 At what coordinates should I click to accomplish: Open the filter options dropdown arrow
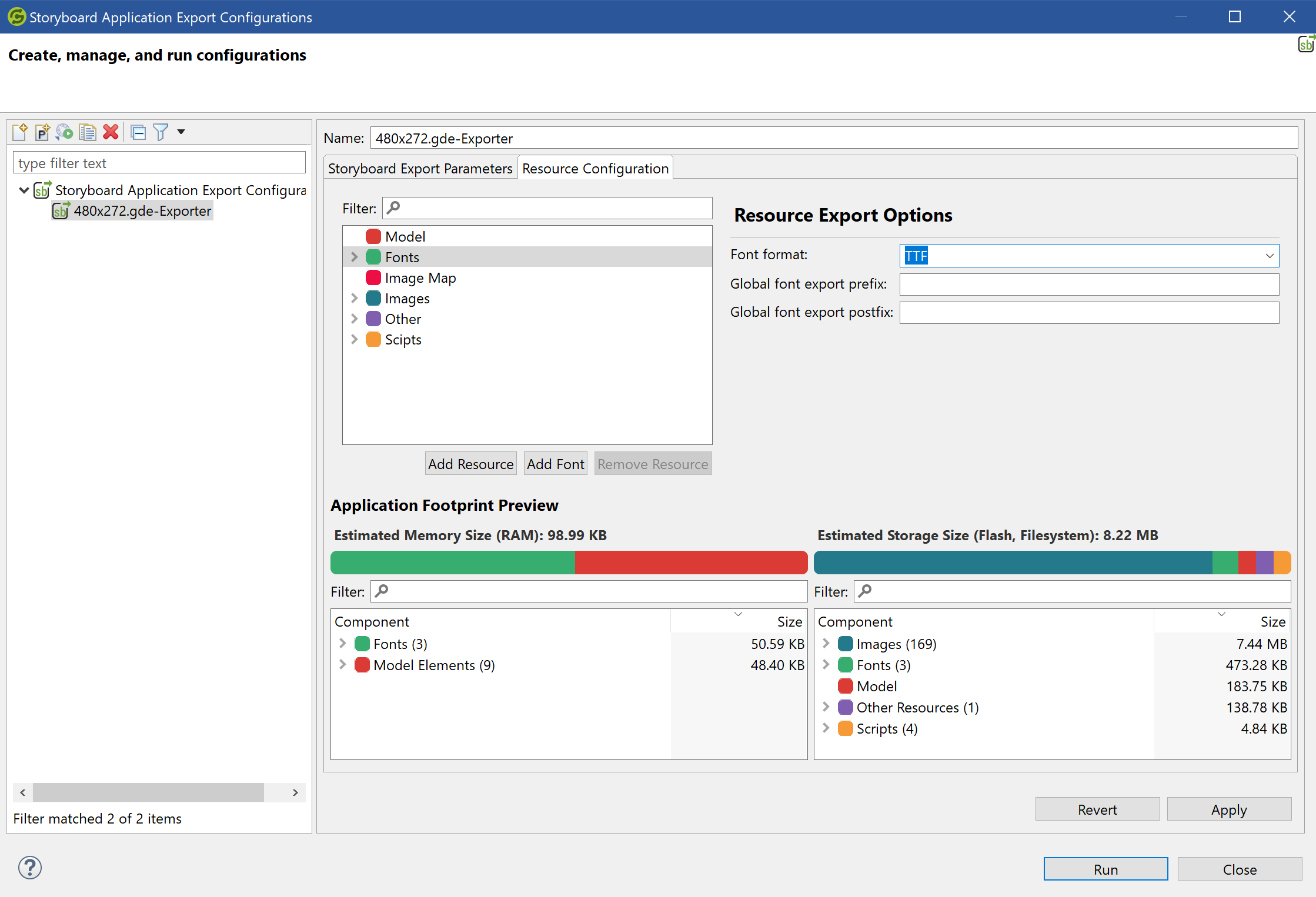pos(181,132)
